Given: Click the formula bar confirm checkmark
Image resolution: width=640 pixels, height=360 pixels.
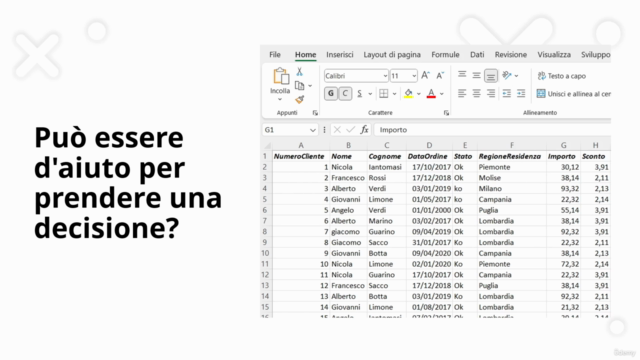Looking at the screenshot, I should (350, 130).
